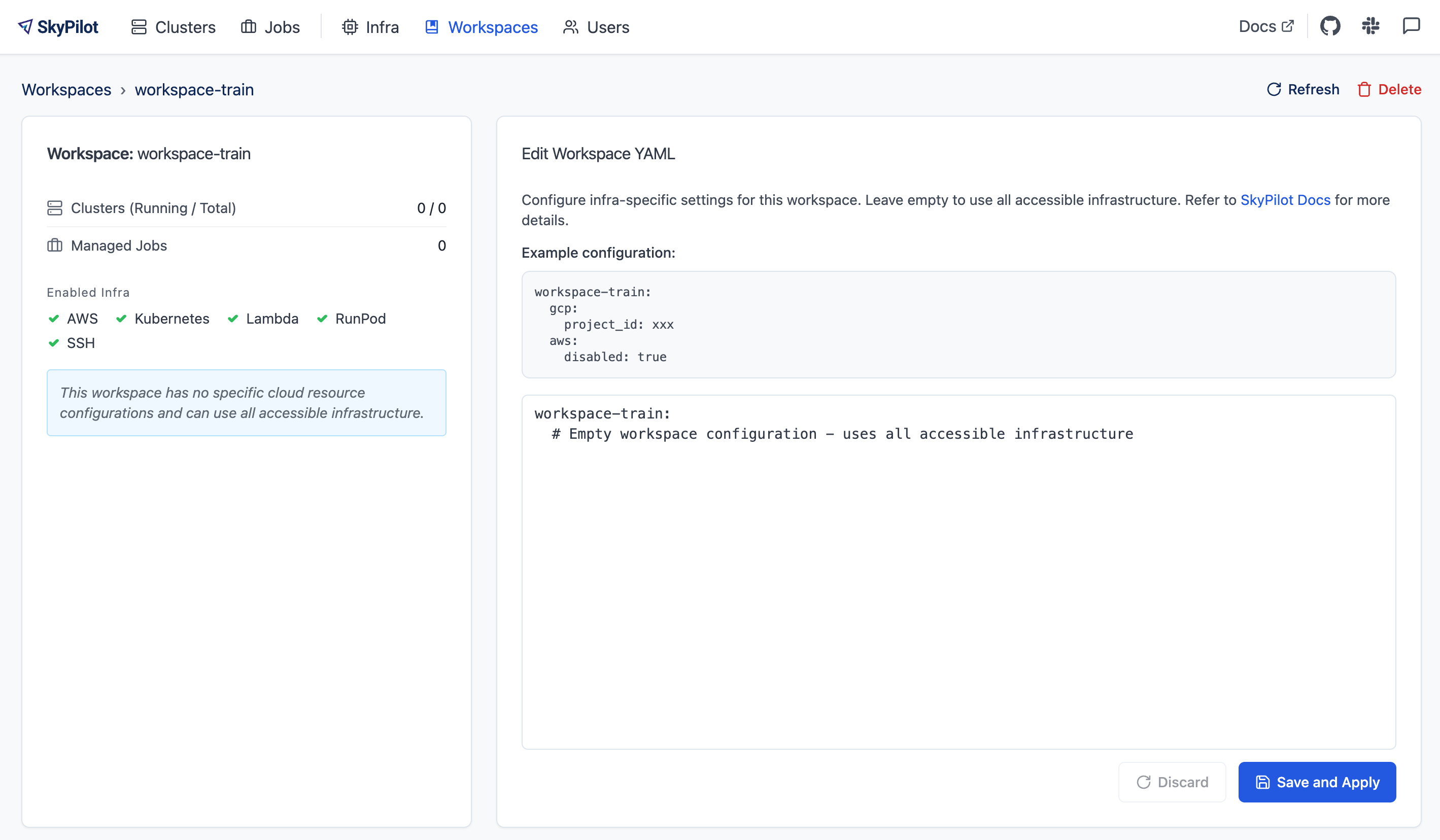Screen dimensions: 1440x840
Task: Click the 'disabled: true' example line
Action: 615,357
